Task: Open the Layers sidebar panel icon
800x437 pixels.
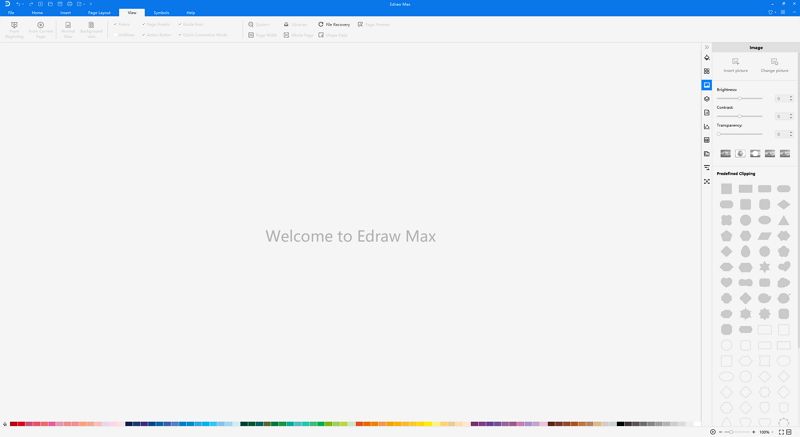Action: click(x=707, y=99)
